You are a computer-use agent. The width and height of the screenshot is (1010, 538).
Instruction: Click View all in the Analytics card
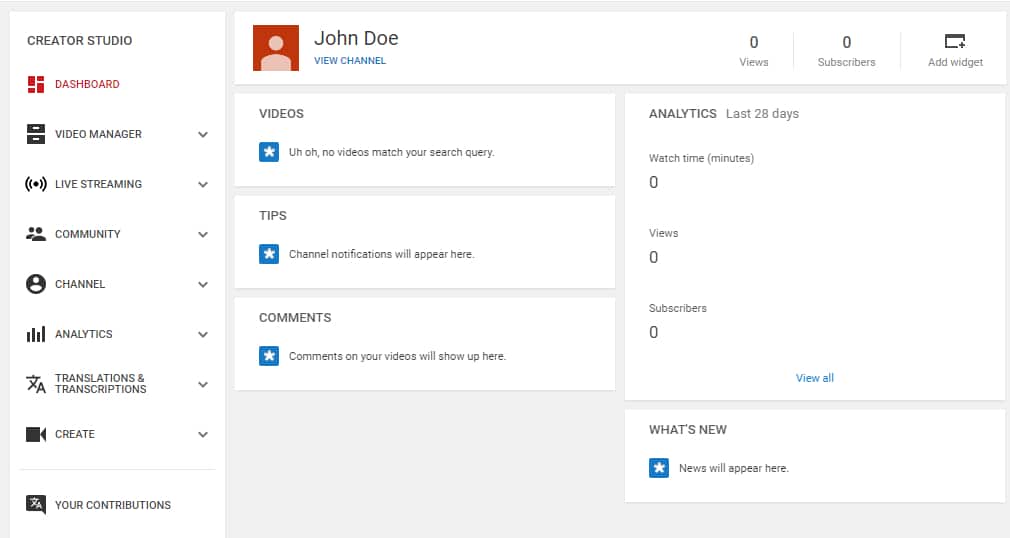(x=814, y=378)
